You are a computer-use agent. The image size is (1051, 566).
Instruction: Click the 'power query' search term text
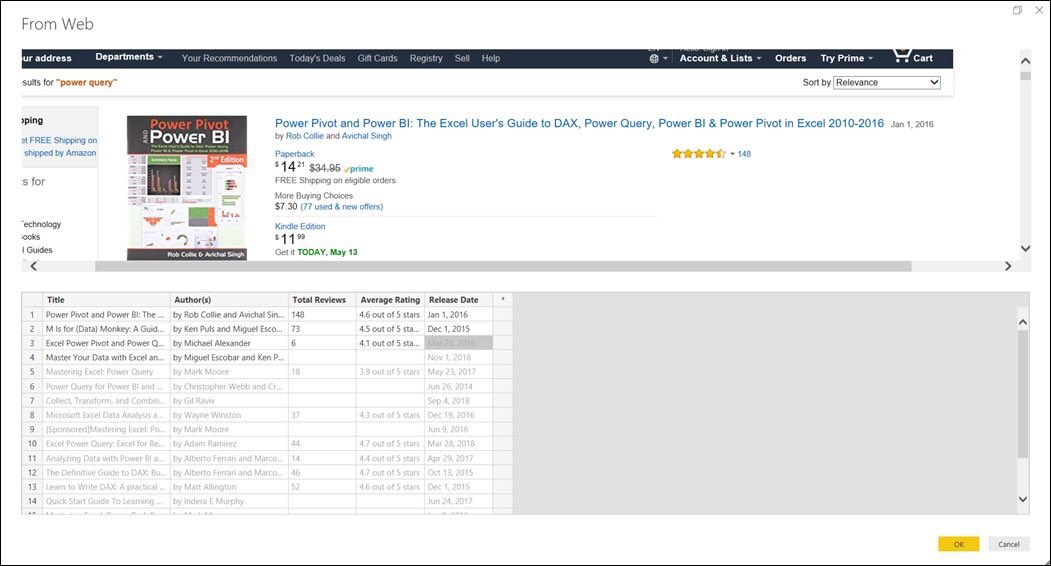86,82
